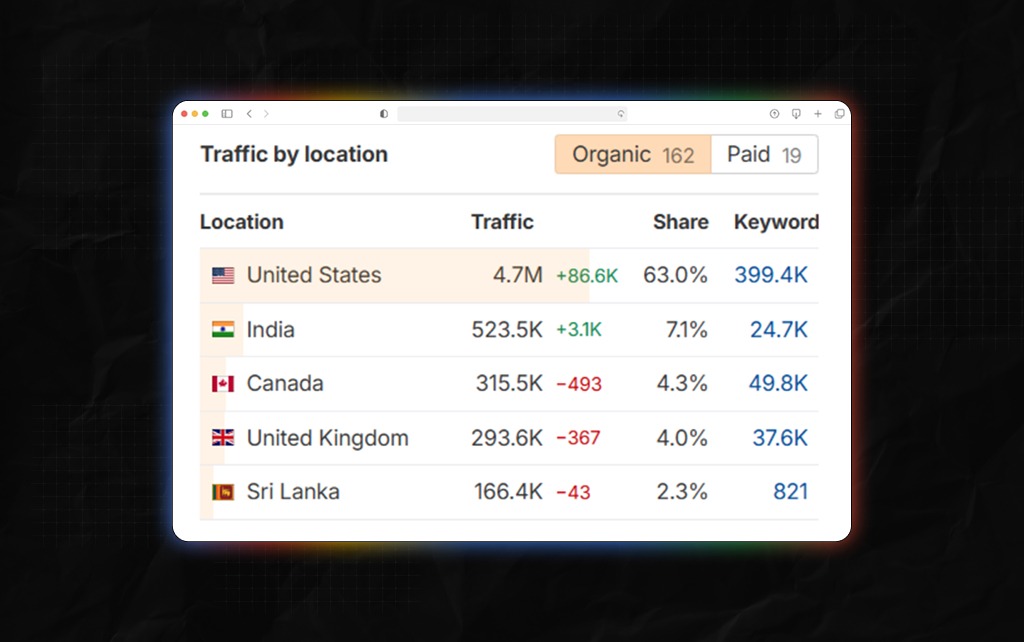The image size is (1024, 642).
Task: Click the United States location name
Action: tap(314, 275)
